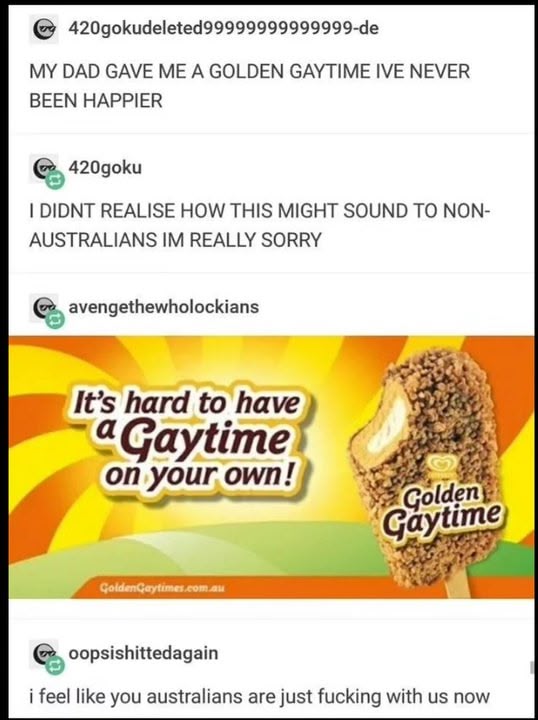Open the 420goku username link
The width and height of the screenshot is (538, 720).
coord(105,168)
